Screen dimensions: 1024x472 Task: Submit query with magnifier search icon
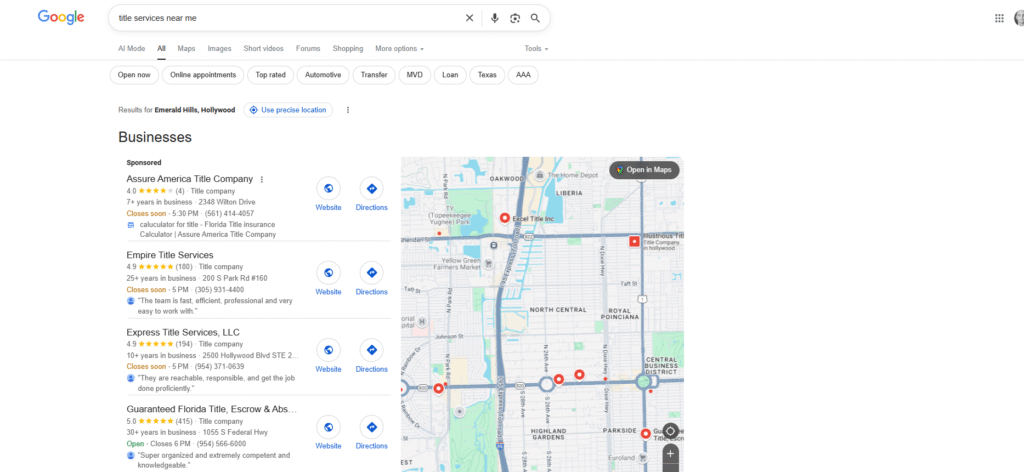pyautogui.click(x=536, y=18)
